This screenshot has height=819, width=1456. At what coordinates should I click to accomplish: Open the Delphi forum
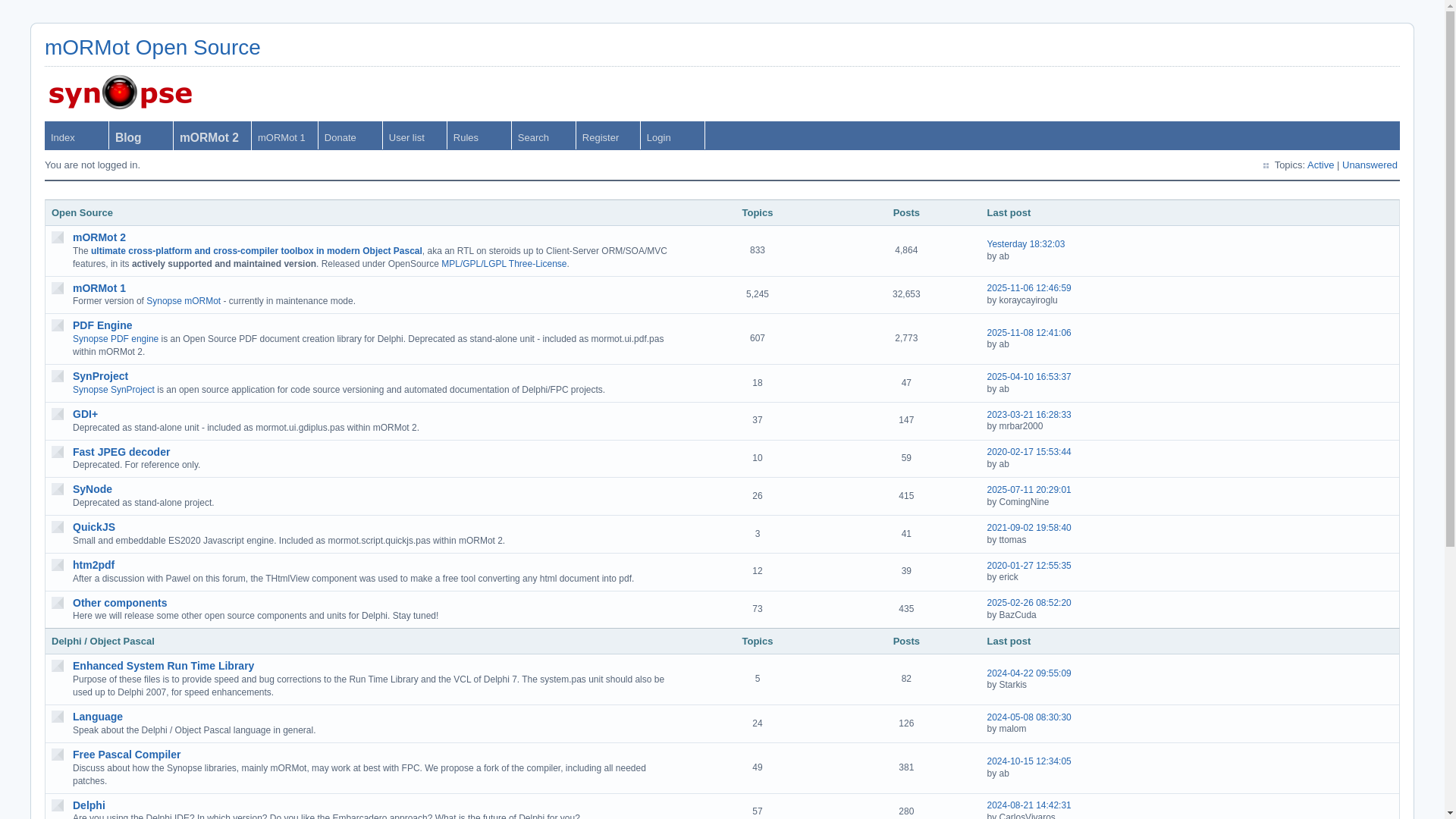click(x=89, y=805)
